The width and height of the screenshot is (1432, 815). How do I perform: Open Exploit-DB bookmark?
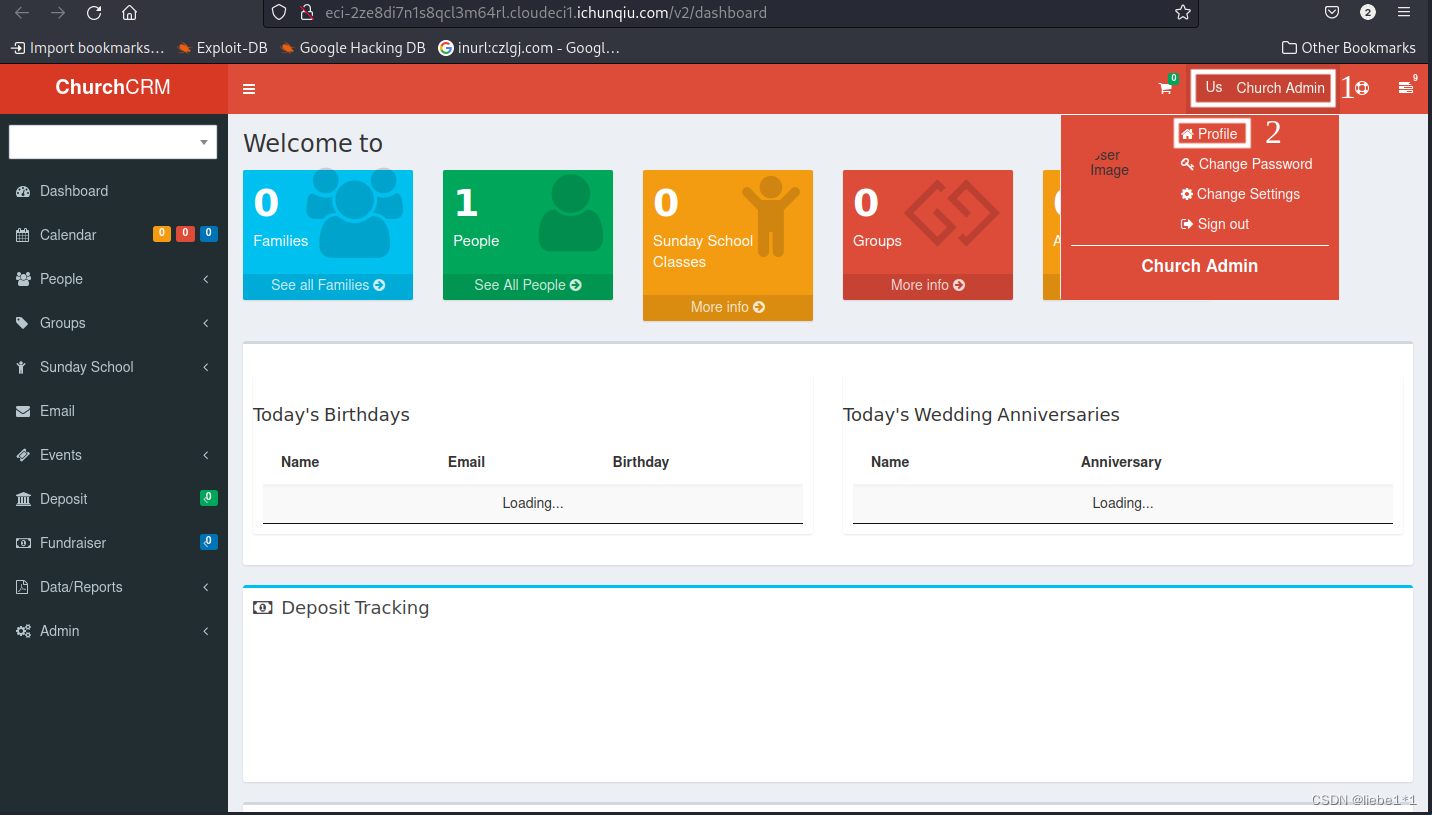pyautogui.click(x=222, y=47)
